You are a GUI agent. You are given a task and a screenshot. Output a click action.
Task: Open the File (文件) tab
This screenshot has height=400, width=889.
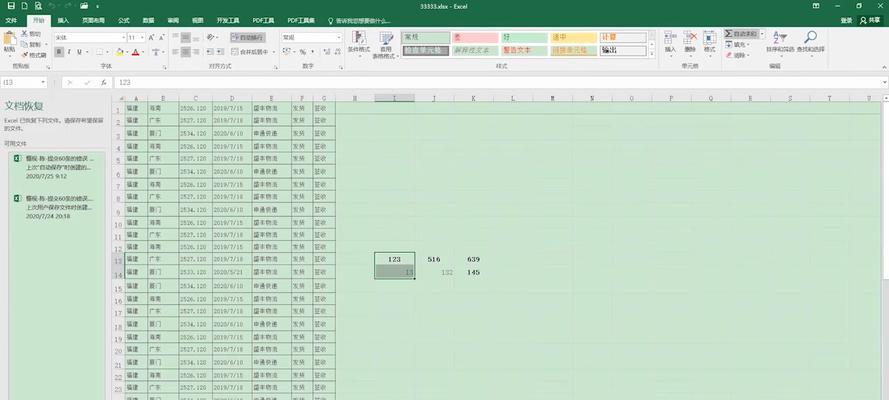tap(11, 20)
